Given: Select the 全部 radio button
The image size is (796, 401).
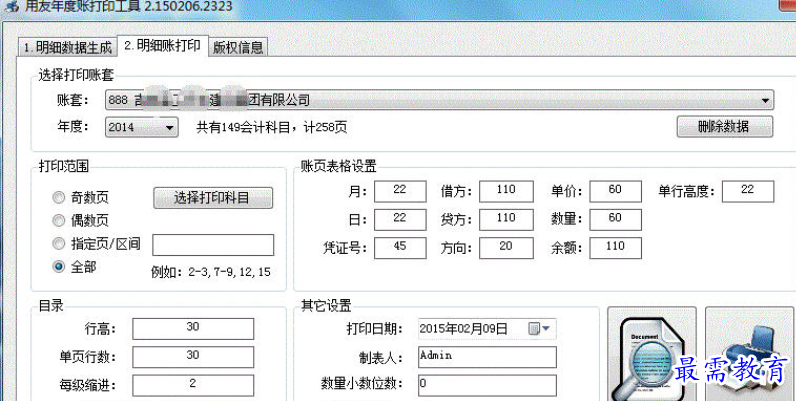Looking at the screenshot, I should tap(59, 266).
